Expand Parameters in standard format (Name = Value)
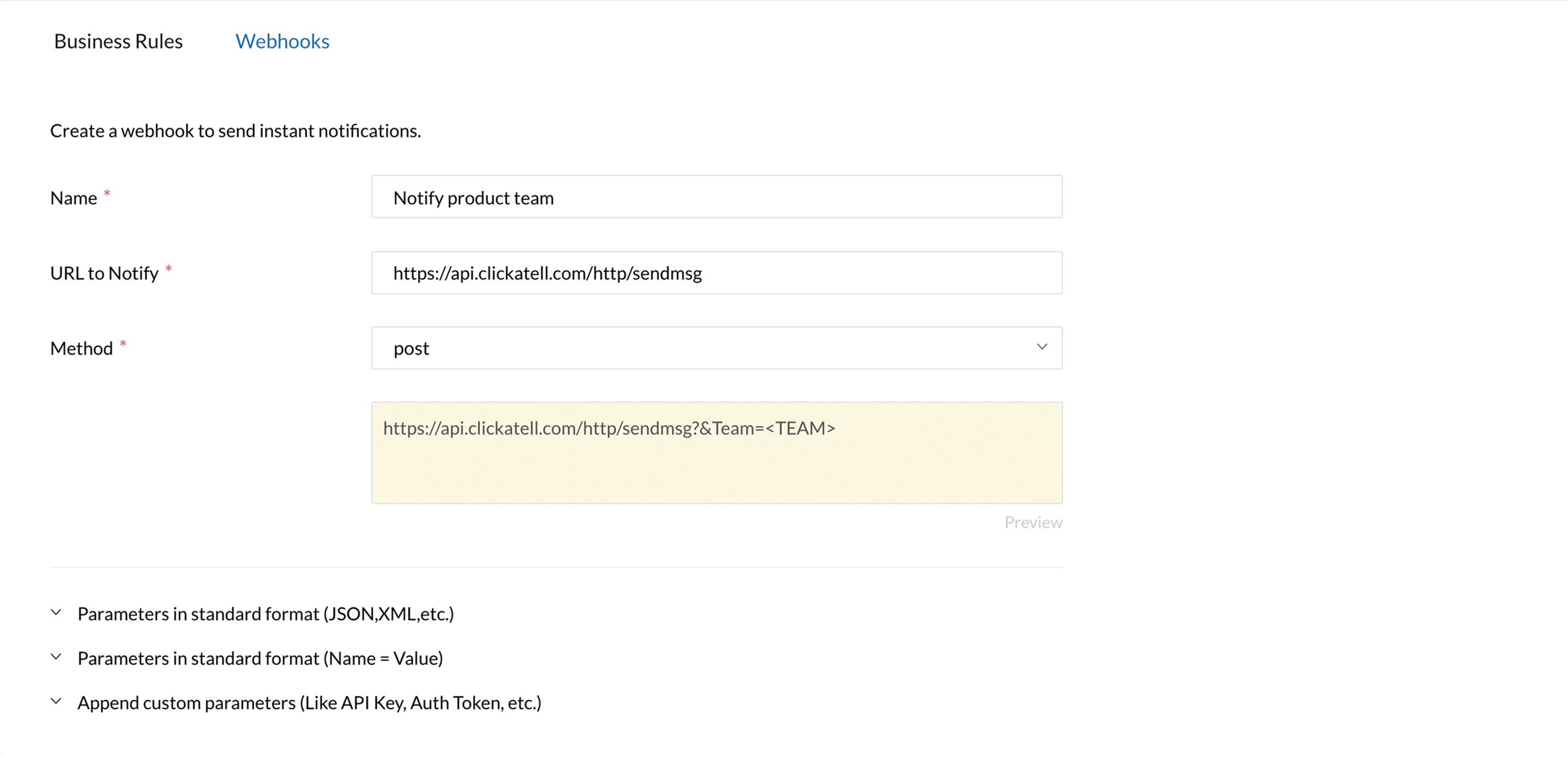Image resolution: width=1568 pixels, height=758 pixels. (x=260, y=658)
